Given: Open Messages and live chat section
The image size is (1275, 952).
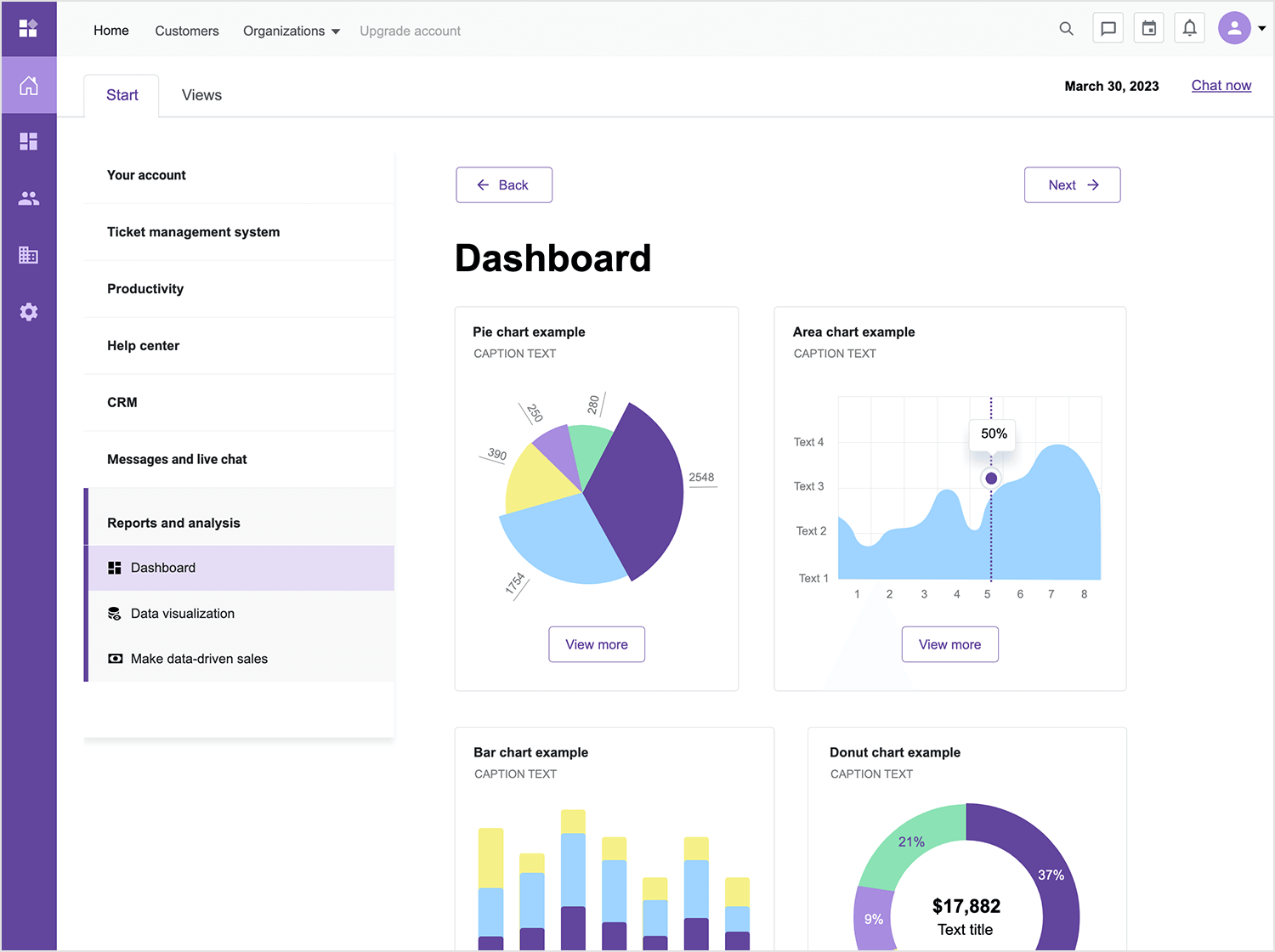Looking at the screenshot, I should pos(240,460).
